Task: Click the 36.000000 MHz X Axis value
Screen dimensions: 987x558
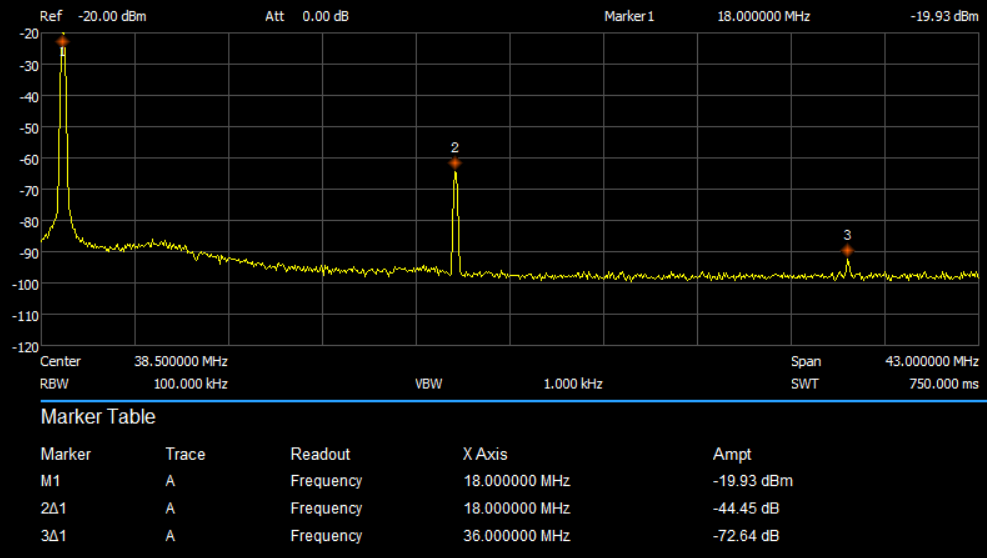Action: (516, 535)
